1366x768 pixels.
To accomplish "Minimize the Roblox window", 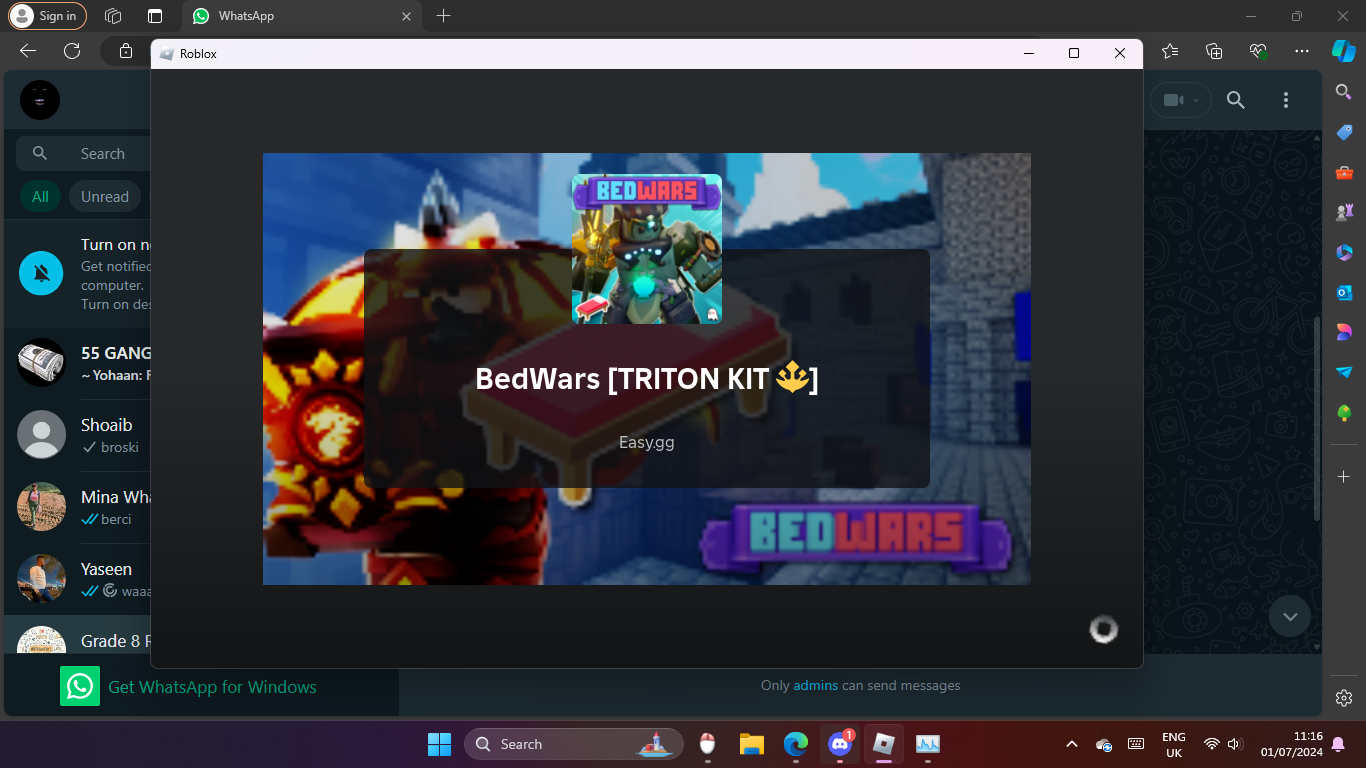I will [1028, 54].
